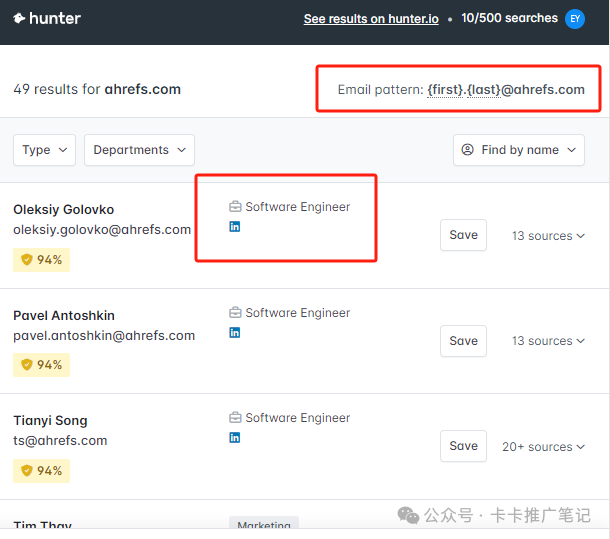Expand 20+ sources for Tianyi Song

point(543,447)
